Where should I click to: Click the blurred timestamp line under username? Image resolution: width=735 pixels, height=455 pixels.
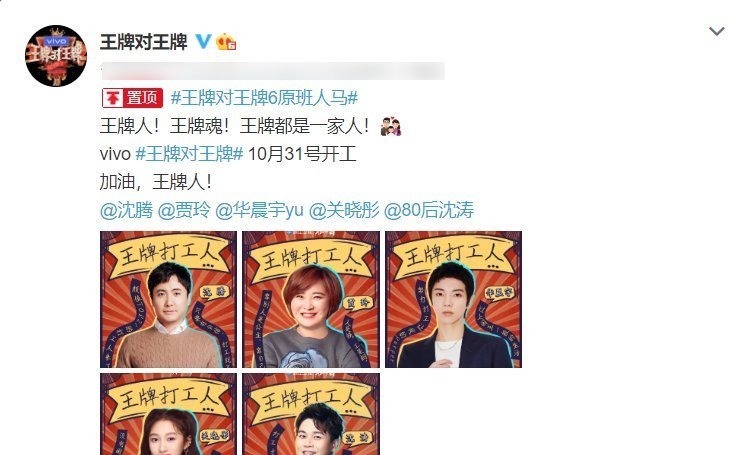(x=273, y=71)
